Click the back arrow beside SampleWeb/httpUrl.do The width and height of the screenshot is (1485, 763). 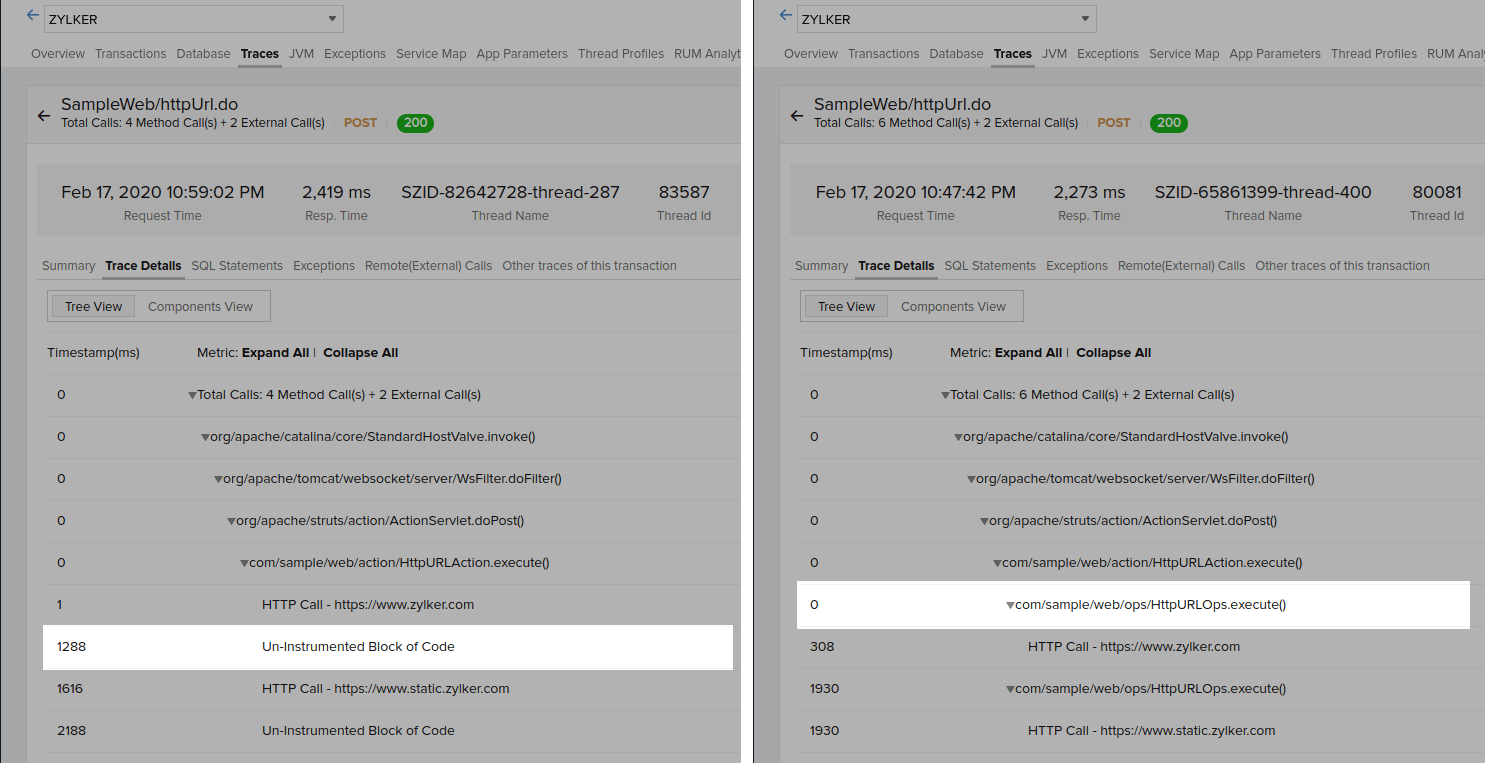(x=44, y=115)
